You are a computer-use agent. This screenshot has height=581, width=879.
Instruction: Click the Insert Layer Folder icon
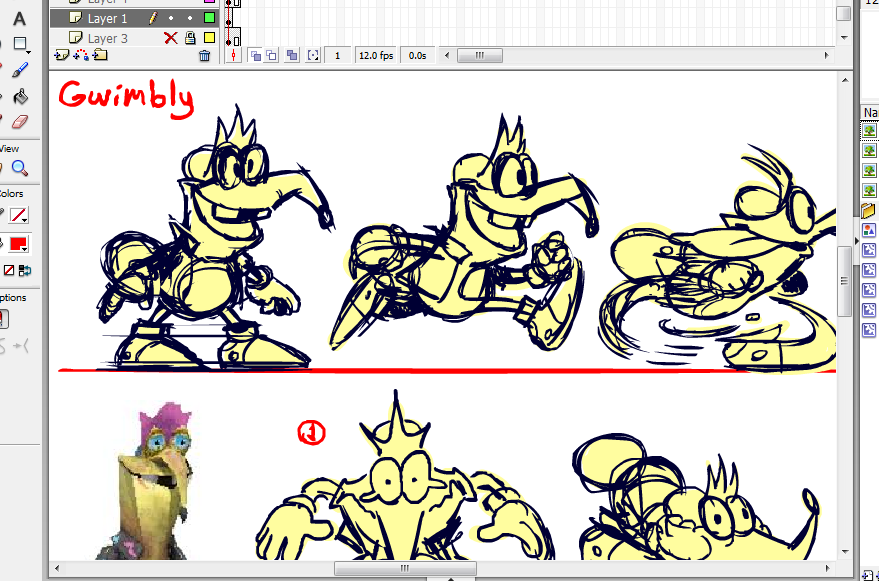(x=100, y=55)
